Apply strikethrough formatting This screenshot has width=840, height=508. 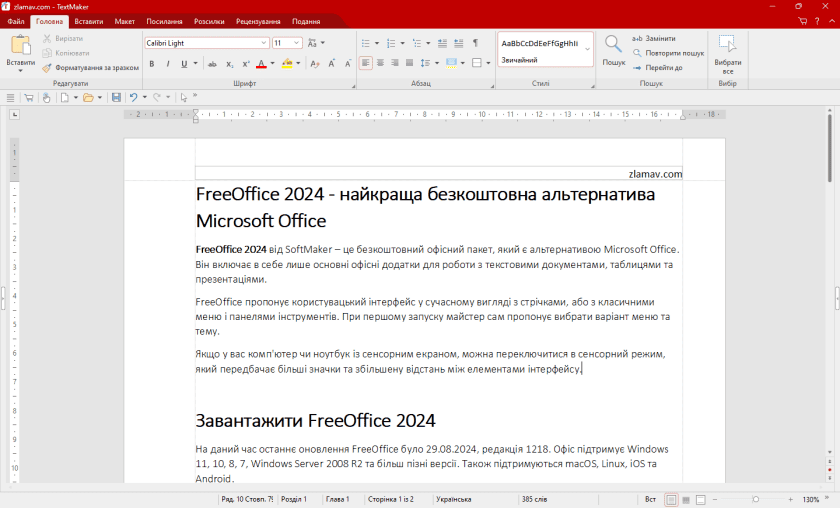212,64
